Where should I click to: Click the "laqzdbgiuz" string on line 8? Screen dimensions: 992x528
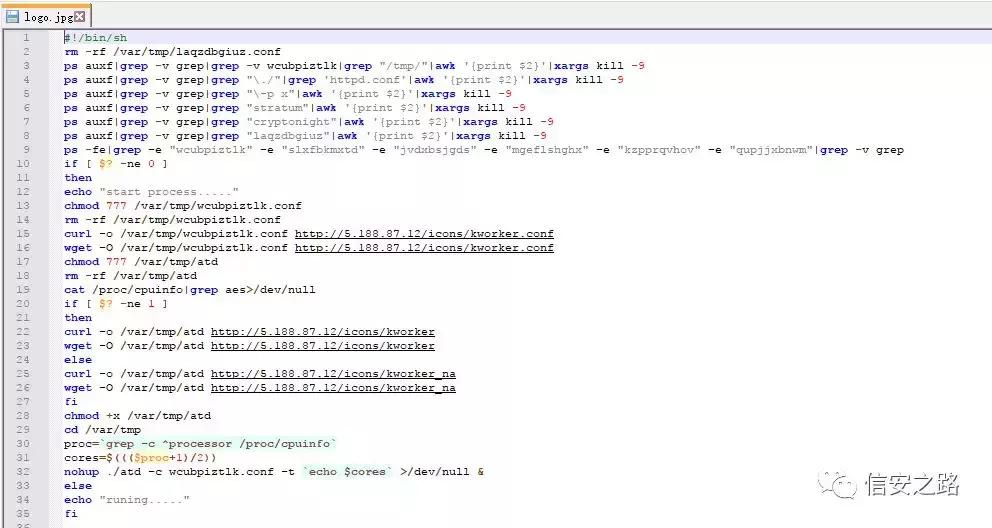[x=288, y=136]
